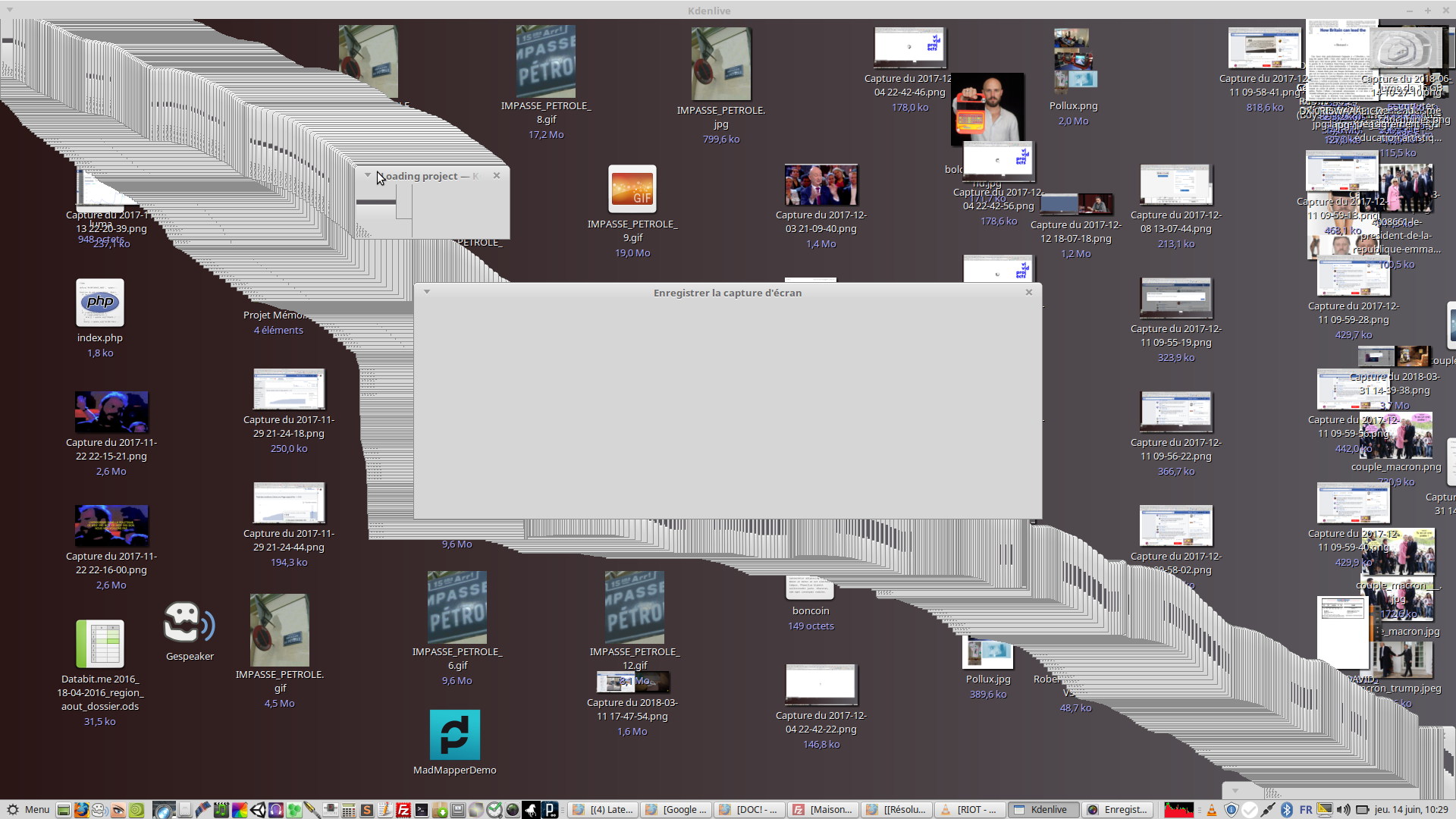Expand window menu of Enregistrer la capture dialog
1456x819 pixels.
click(427, 292)
